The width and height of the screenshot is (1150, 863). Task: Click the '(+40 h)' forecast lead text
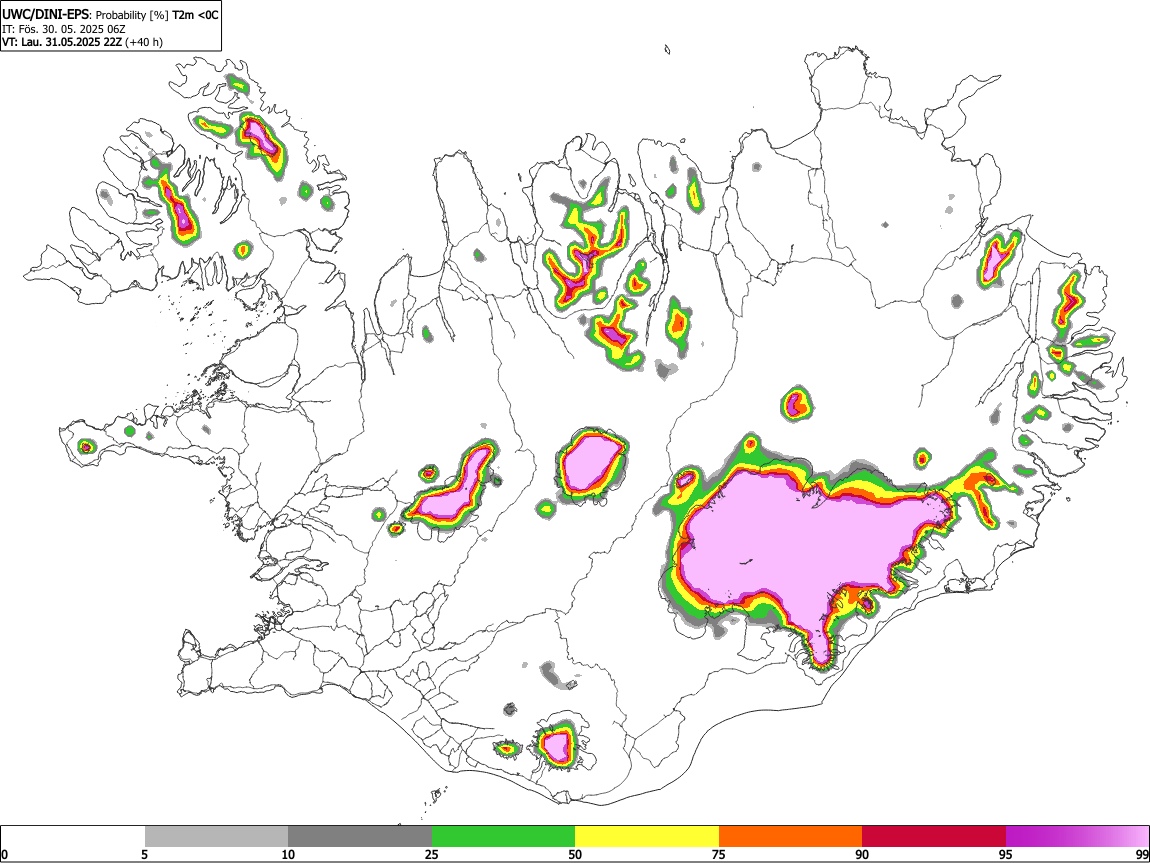click(144, 43)
